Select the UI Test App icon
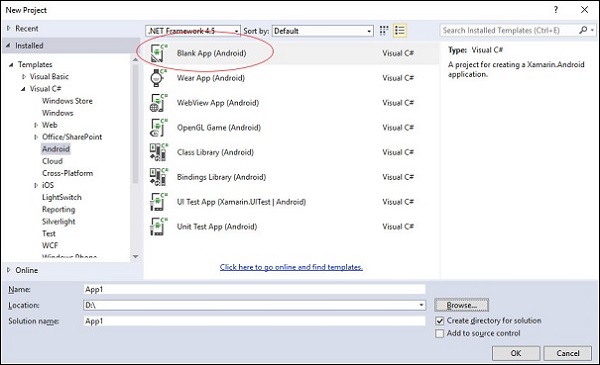 158,202
